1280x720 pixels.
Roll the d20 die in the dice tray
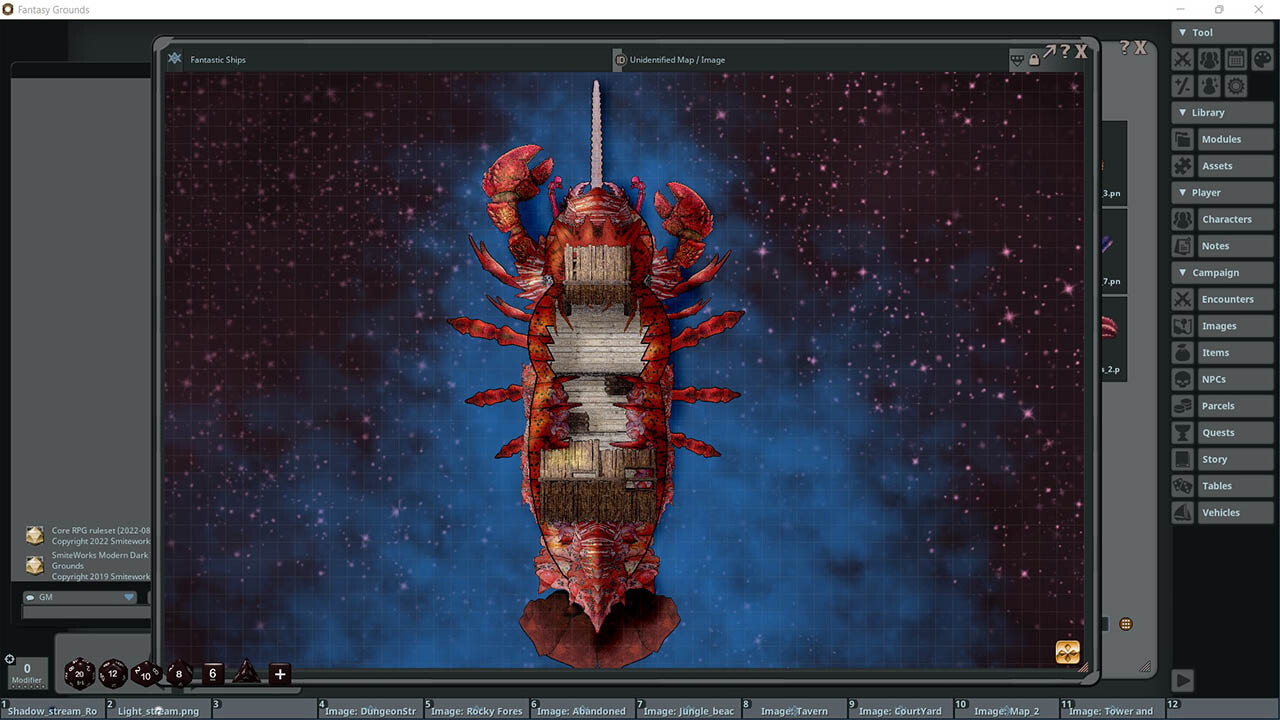[x=79, y=673]
